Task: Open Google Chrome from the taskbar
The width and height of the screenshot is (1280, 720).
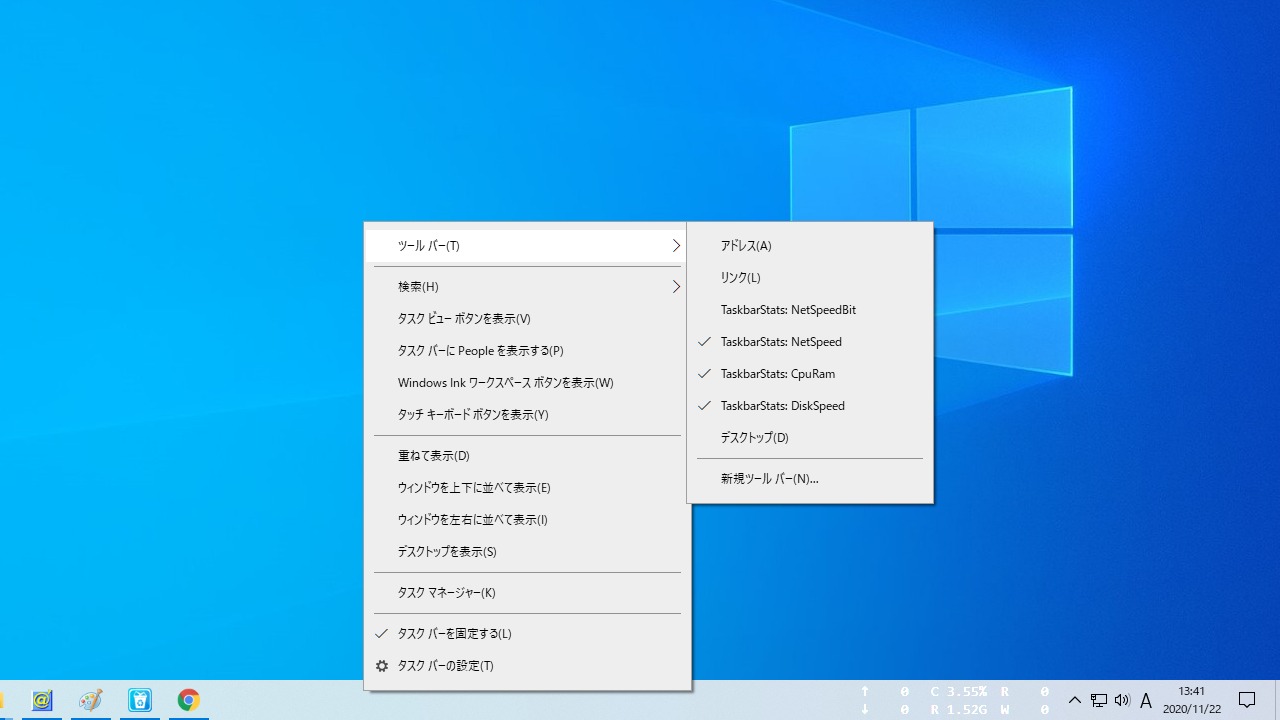Action: tap(188, 700)
